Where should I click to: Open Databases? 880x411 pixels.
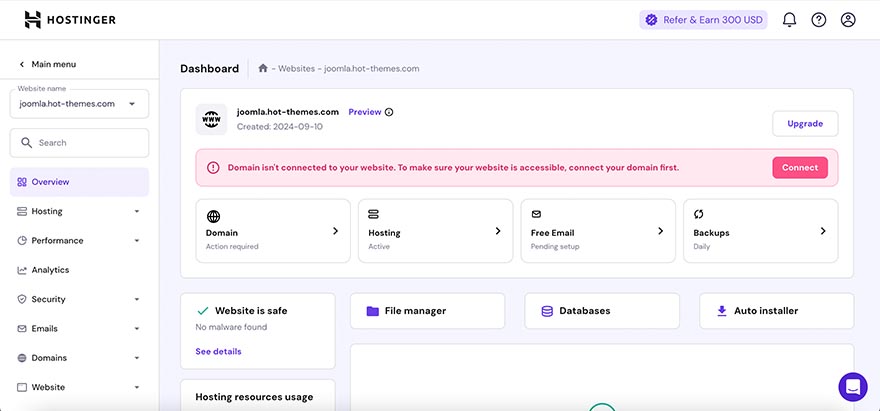[x=602, y=310]
